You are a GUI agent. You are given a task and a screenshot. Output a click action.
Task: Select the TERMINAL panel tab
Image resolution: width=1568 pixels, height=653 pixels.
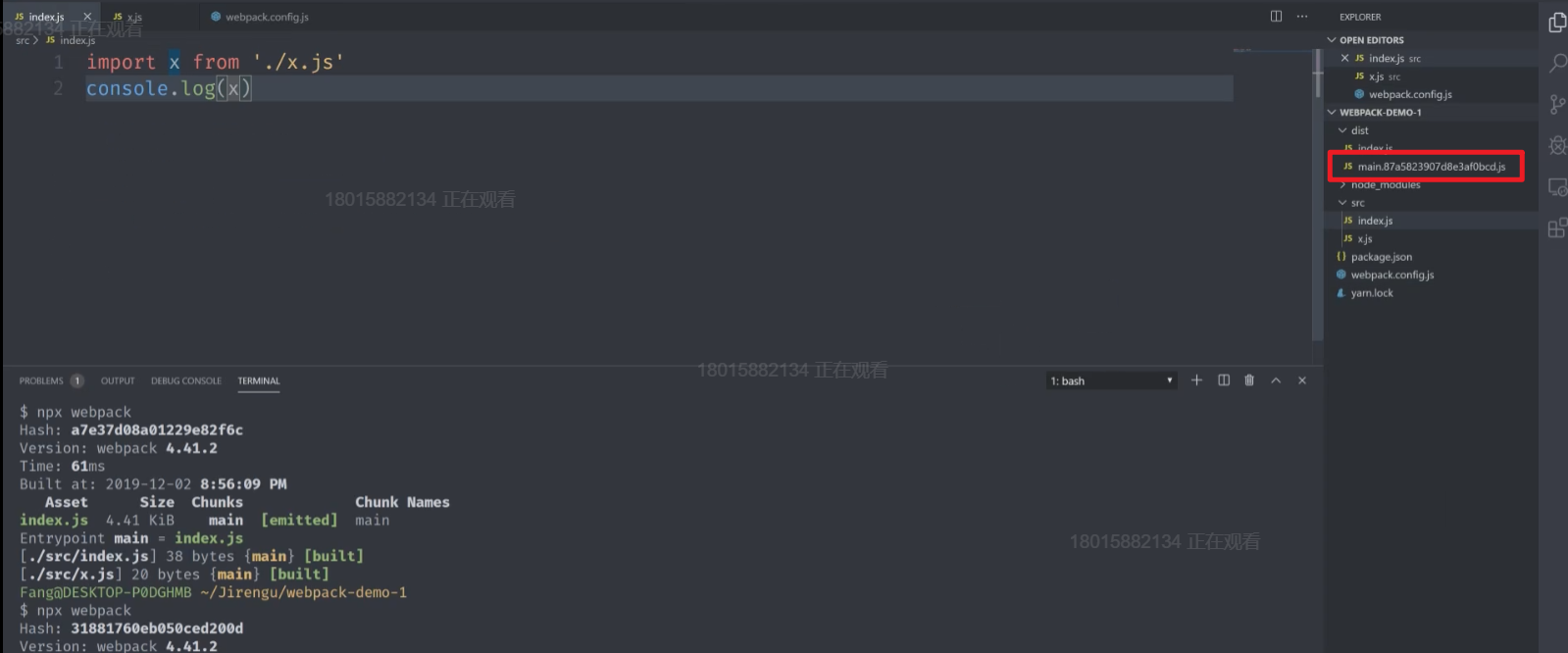point(259,380)
